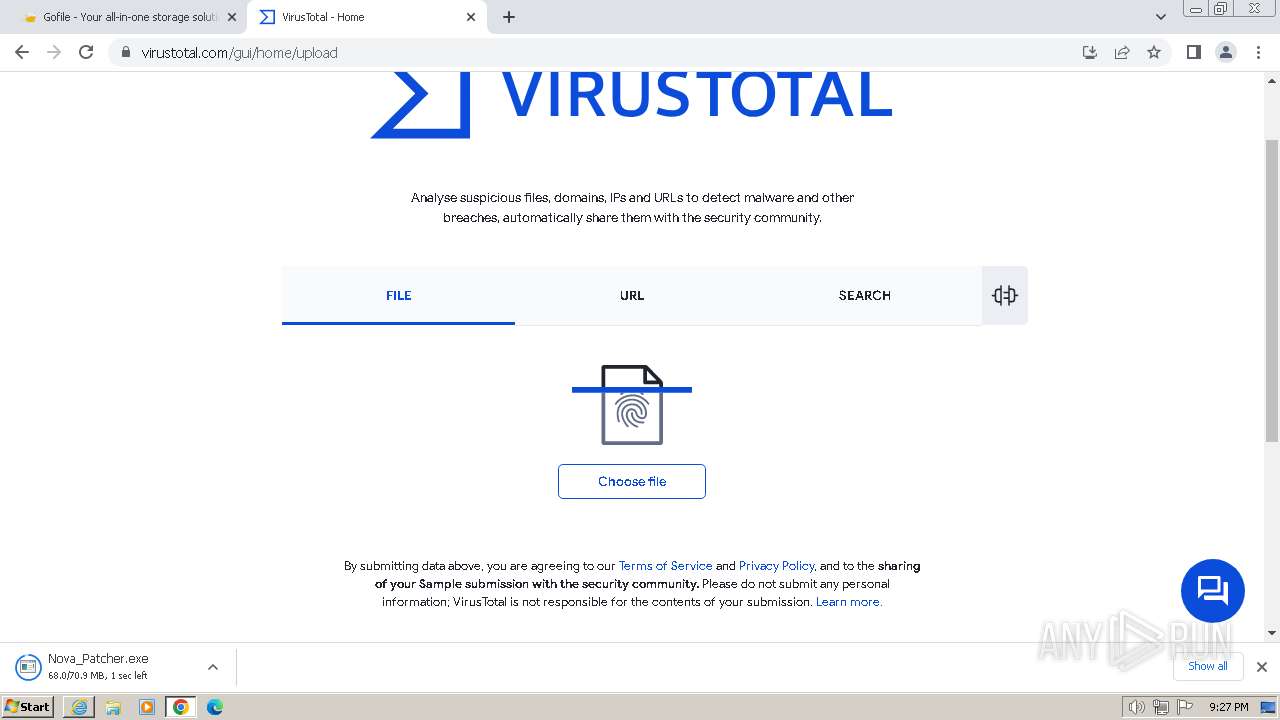Click the Action Center flag tray icon
Image resolution: width=1280 pixels, height=720 pixels.
point(1183,707)
